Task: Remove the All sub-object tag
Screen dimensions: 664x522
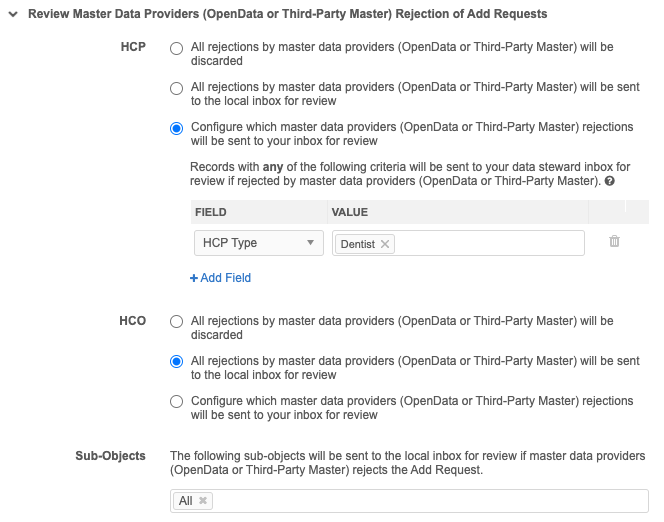Action: tap(203, 501)
